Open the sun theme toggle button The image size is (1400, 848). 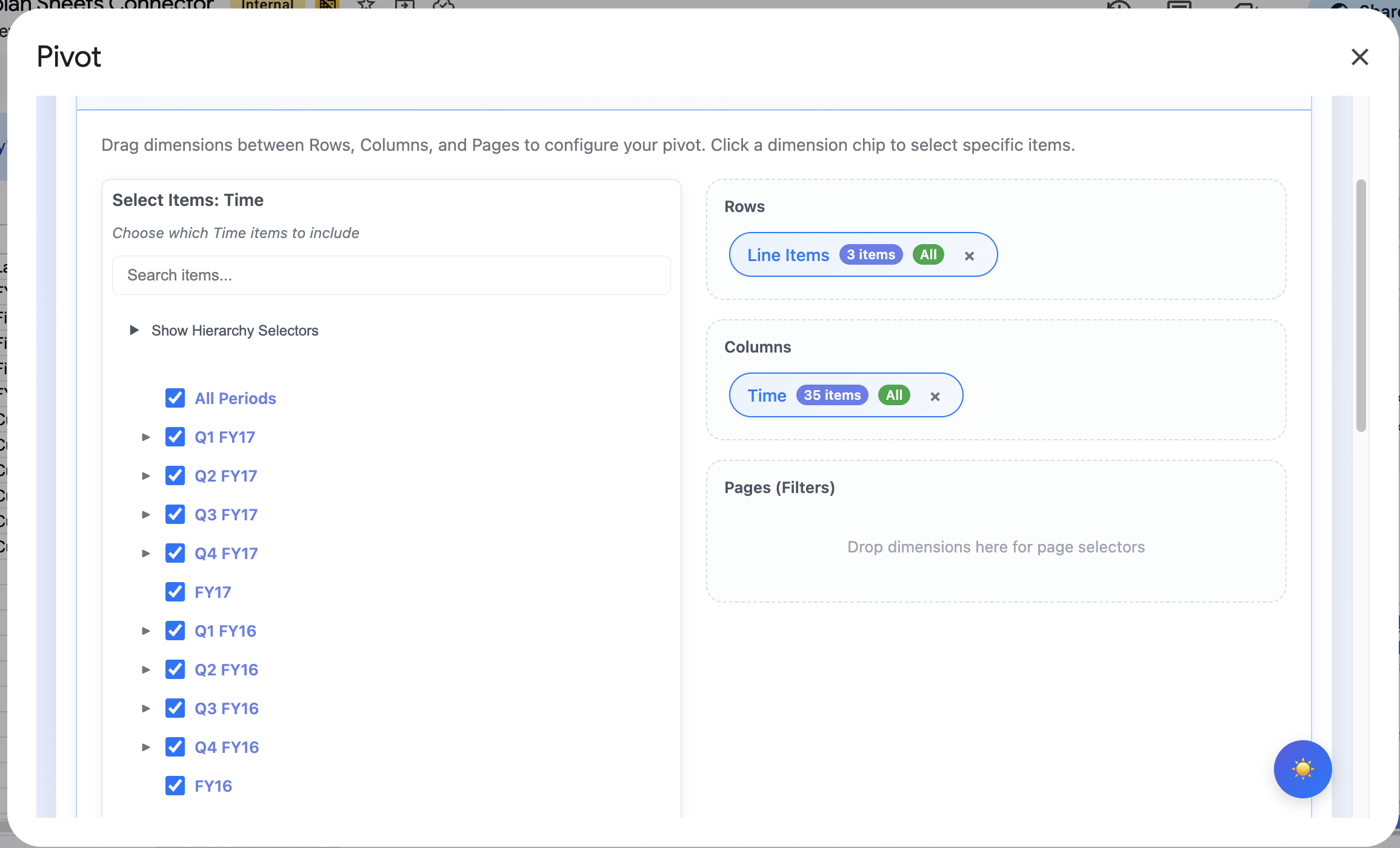click(x=1302, y=769)
